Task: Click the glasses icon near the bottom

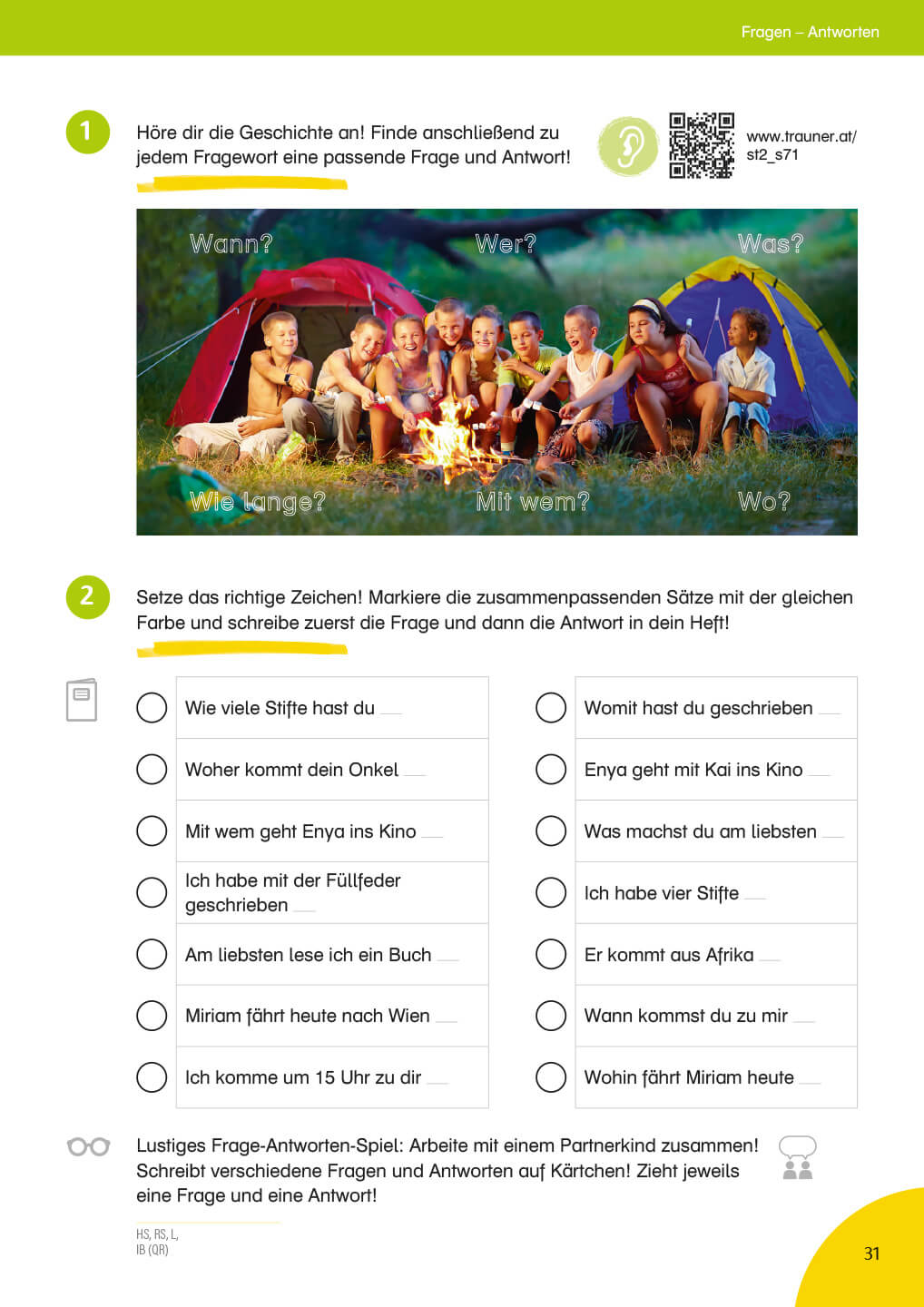Action: click(x=88, y=1146)
